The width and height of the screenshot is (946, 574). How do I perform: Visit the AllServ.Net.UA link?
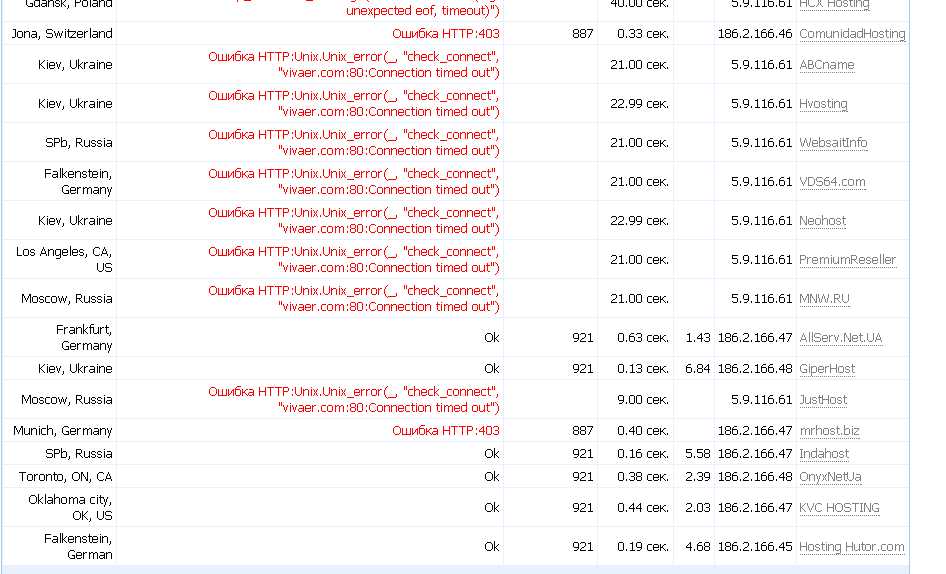(x=840, y=338)
